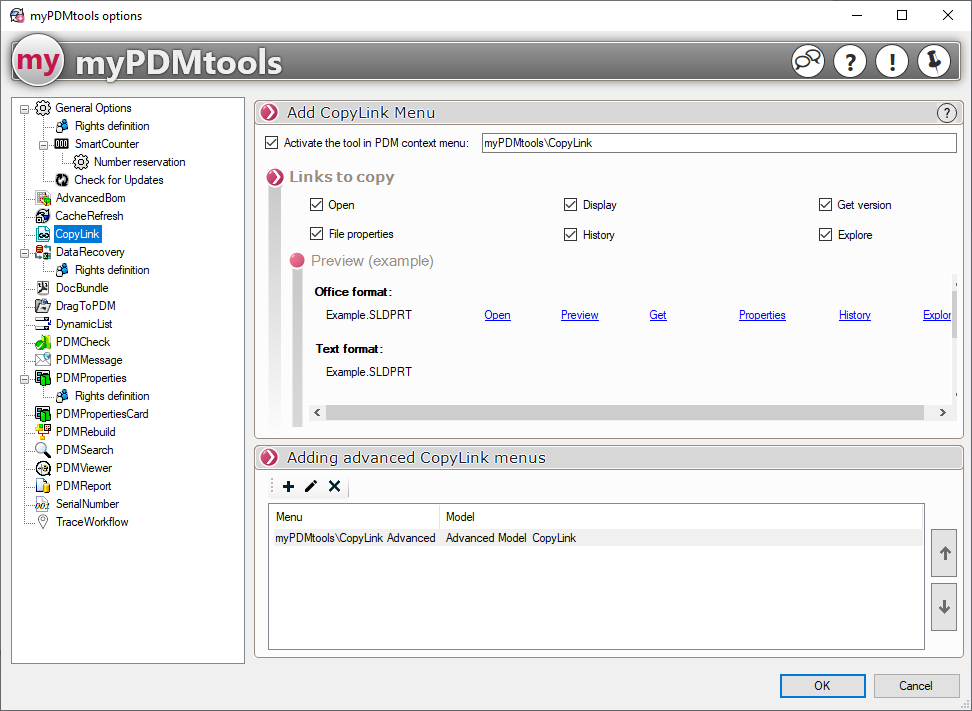Image resolution: width=972 pixels, height=711 pixels.
Task: Click the OK button
Action: click(x=822, y=686)
